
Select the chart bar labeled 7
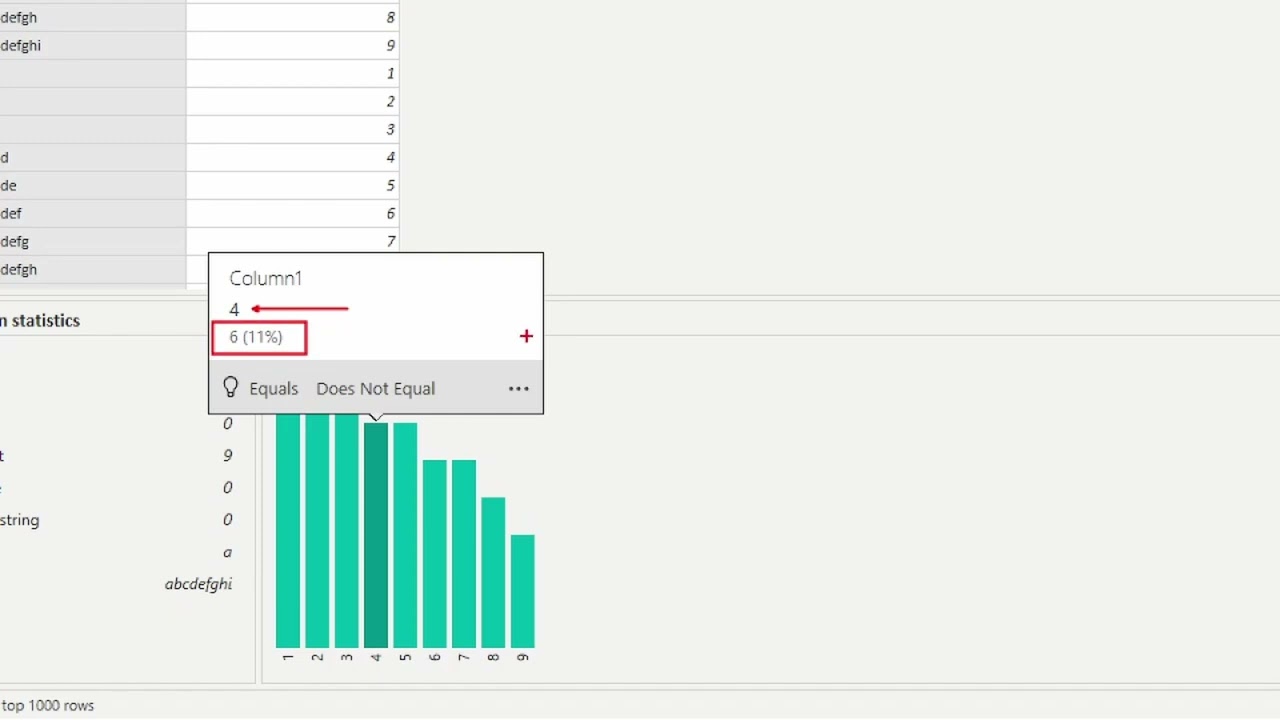click(x=463, y=554)
